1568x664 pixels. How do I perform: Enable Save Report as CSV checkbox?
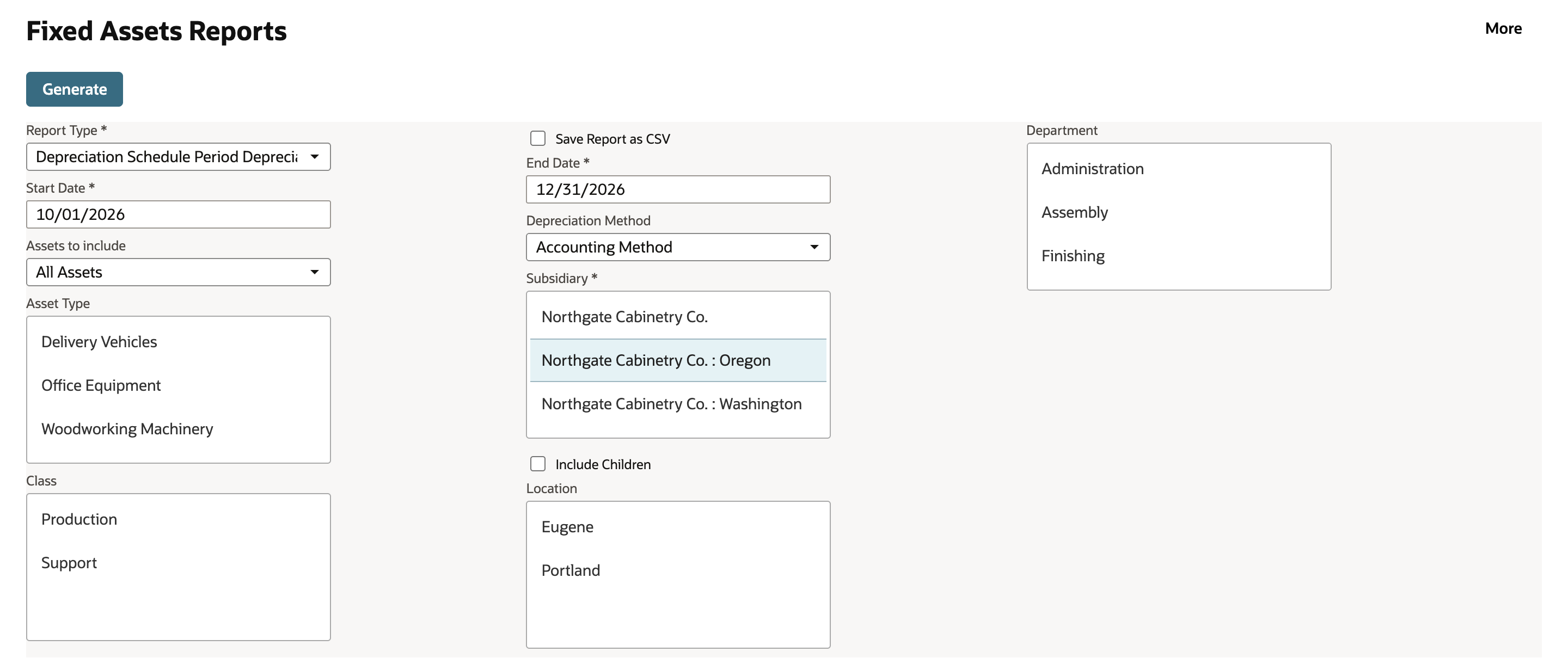pyautogui.click(x=537, y=139)
